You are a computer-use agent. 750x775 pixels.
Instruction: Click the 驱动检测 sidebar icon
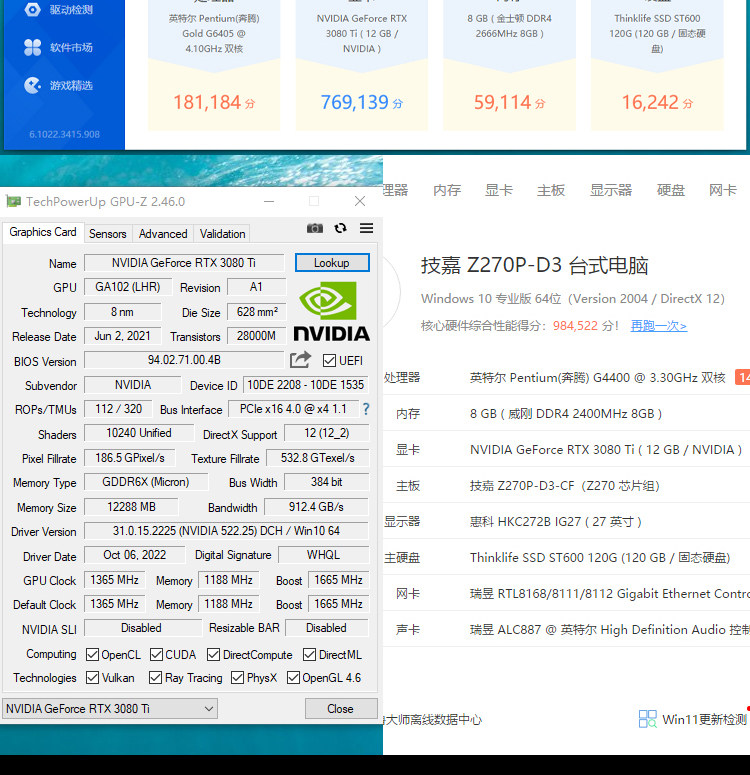[x=33, y=9]
